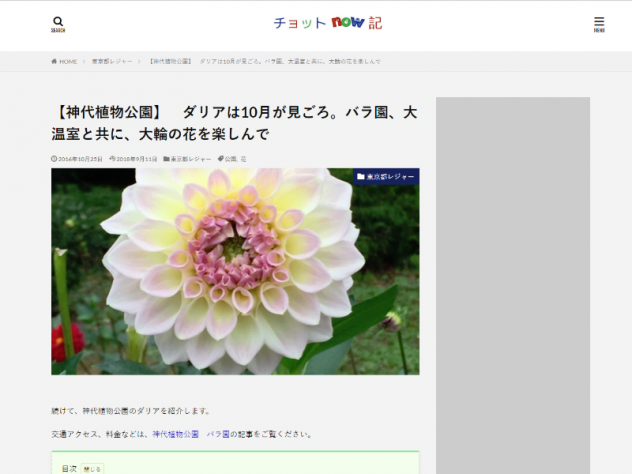Click the 東京都レジャー badge on the dahlia photo
This screenshot has width=632, height=474.
point(386,177)
